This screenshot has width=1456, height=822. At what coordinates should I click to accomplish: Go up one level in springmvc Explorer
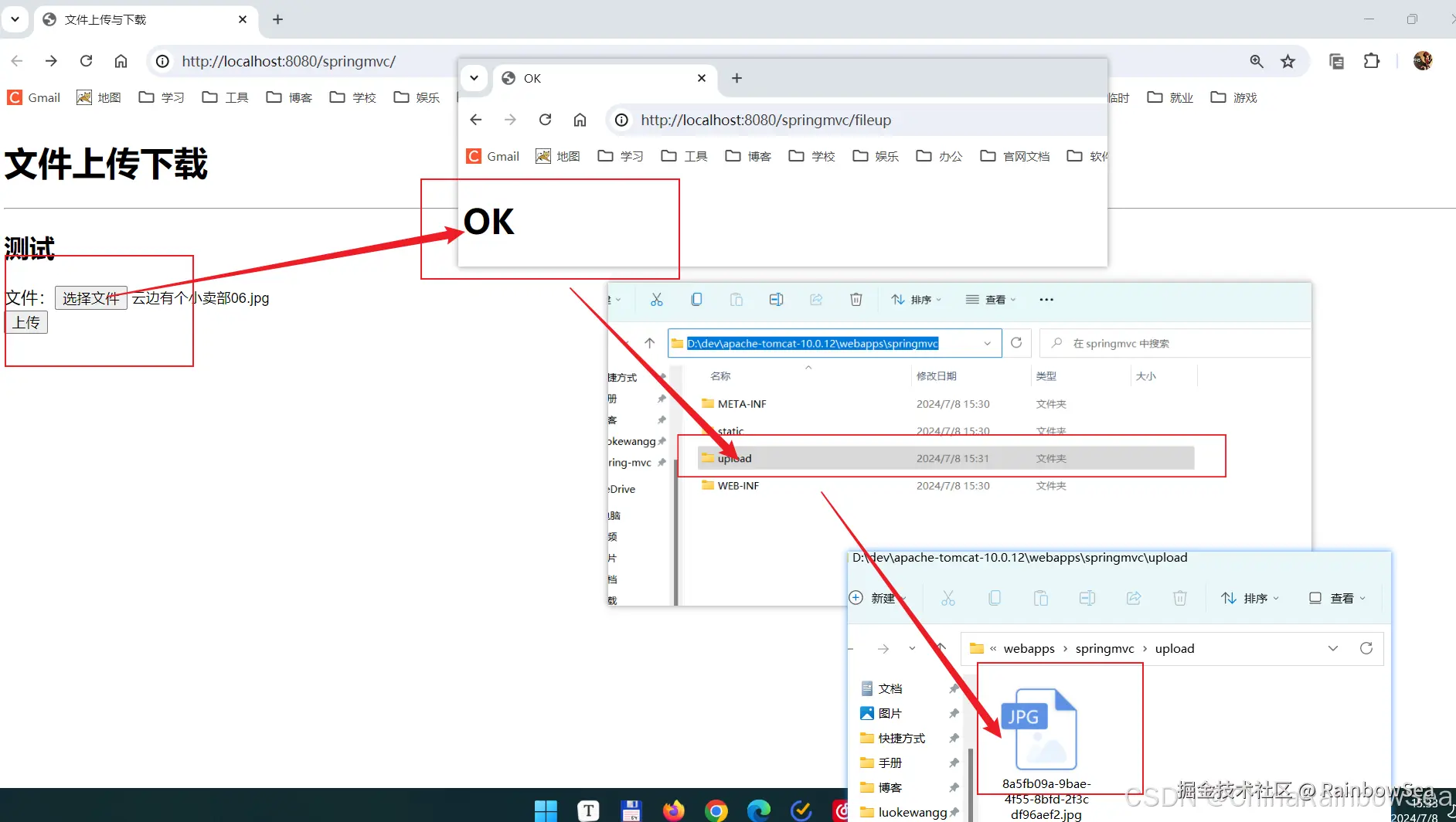(x=649, y=343)
